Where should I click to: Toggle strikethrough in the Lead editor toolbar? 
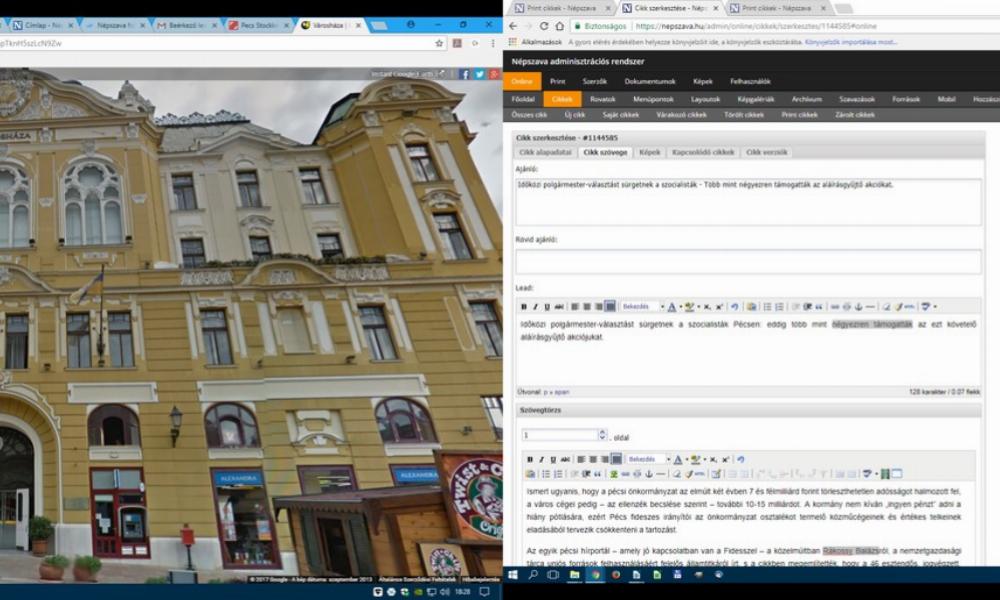tap(558, 307)
